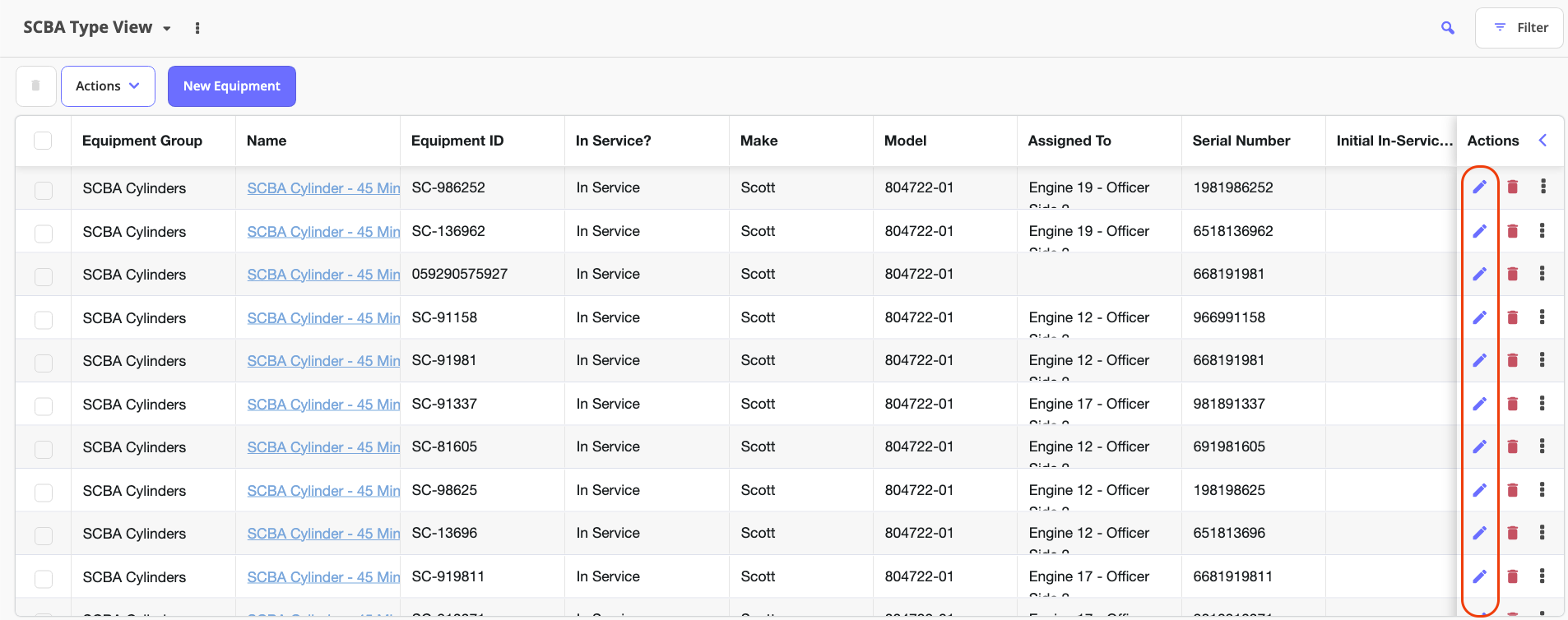The width and height of the screenshot is (1568, 620).
Task: Open the view options kebab menu next to SCBA Type View
Action: tap(197, 28)
